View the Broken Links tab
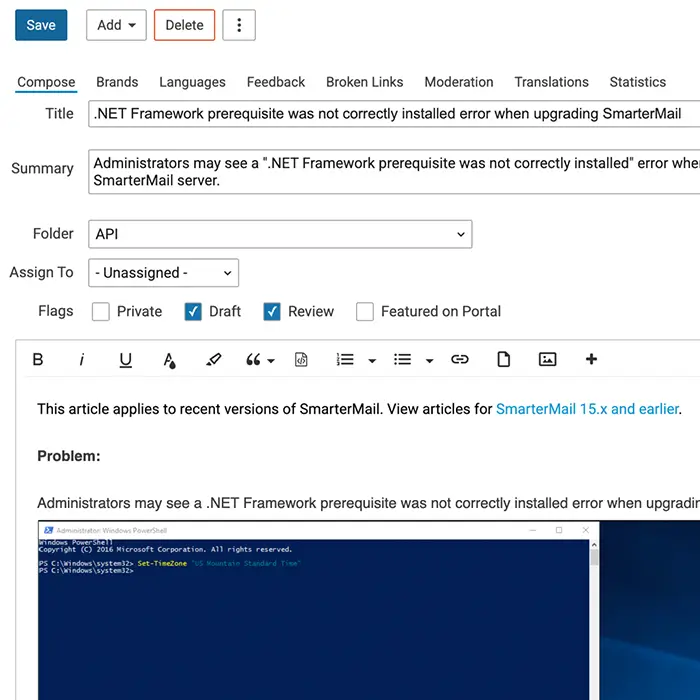700x700 pixels. [365, 82]
